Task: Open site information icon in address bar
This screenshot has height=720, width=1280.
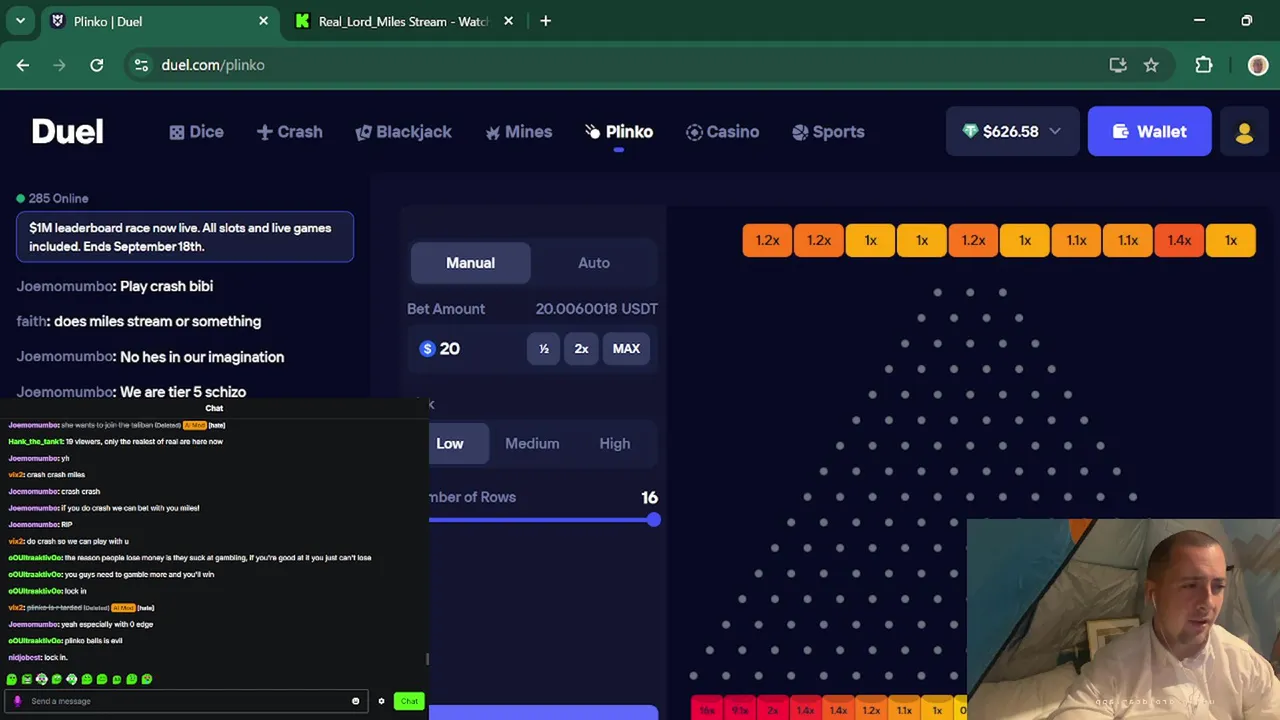Action: pyautogui.click(x=141, y=65)
